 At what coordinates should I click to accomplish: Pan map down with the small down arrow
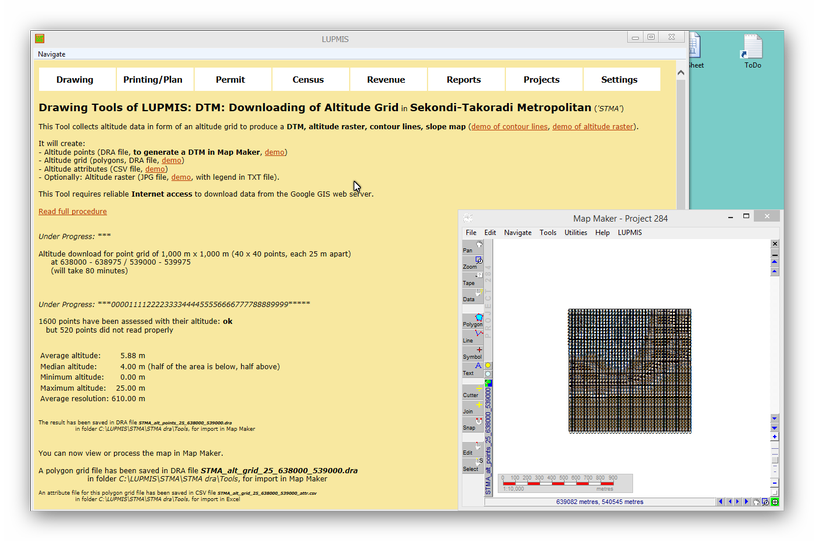(x=775, y=418)
